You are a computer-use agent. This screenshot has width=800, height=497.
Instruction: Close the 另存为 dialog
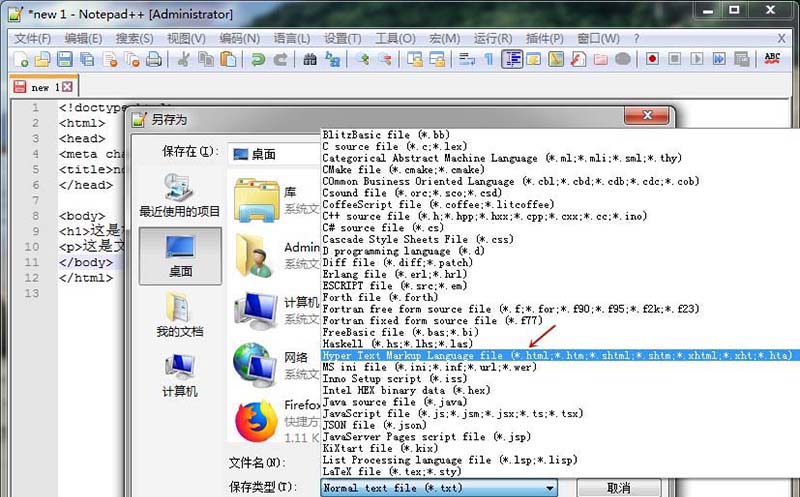pyautogui.click(x=646, y=116)
